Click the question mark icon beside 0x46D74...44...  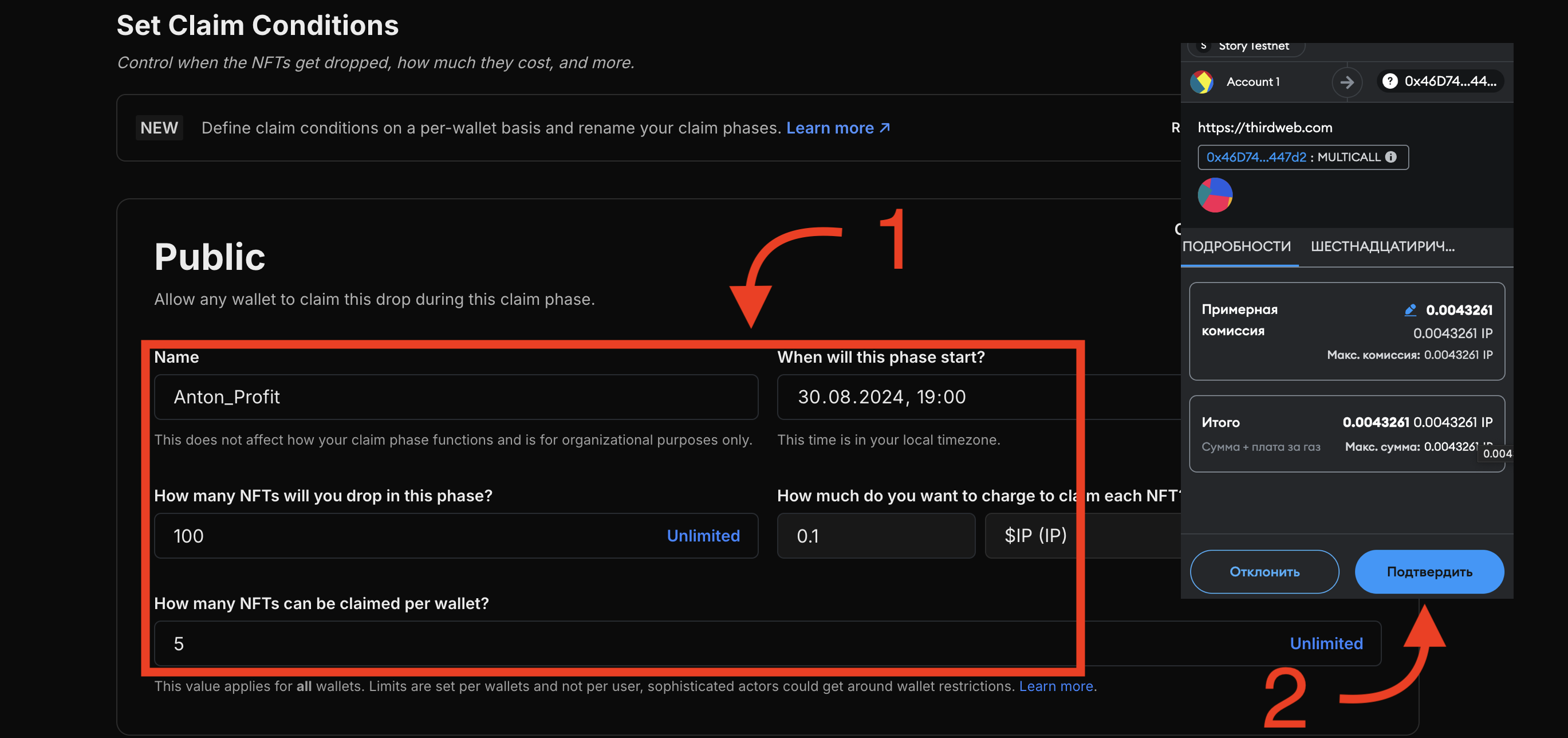click(x=1390, y=81)
